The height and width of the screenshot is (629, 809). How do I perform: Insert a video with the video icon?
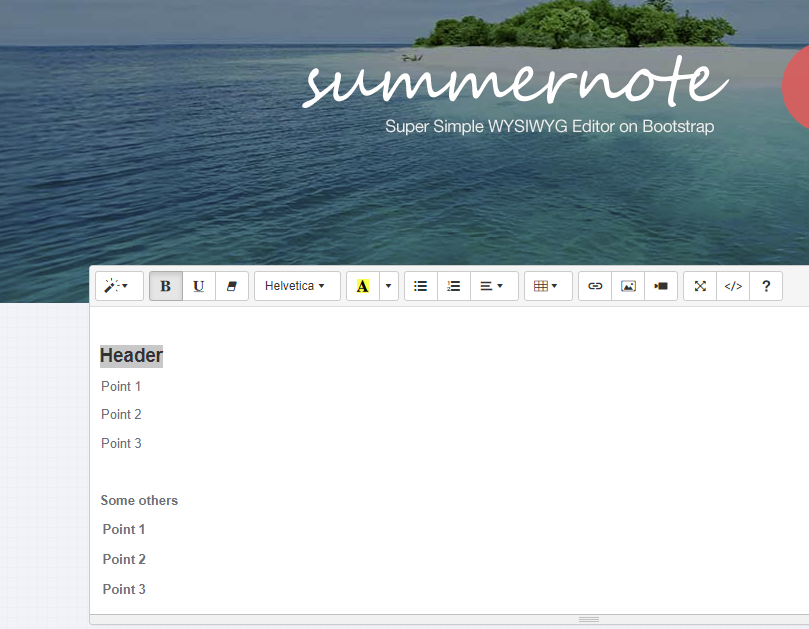pyautogui.click(x=661, y=286)
